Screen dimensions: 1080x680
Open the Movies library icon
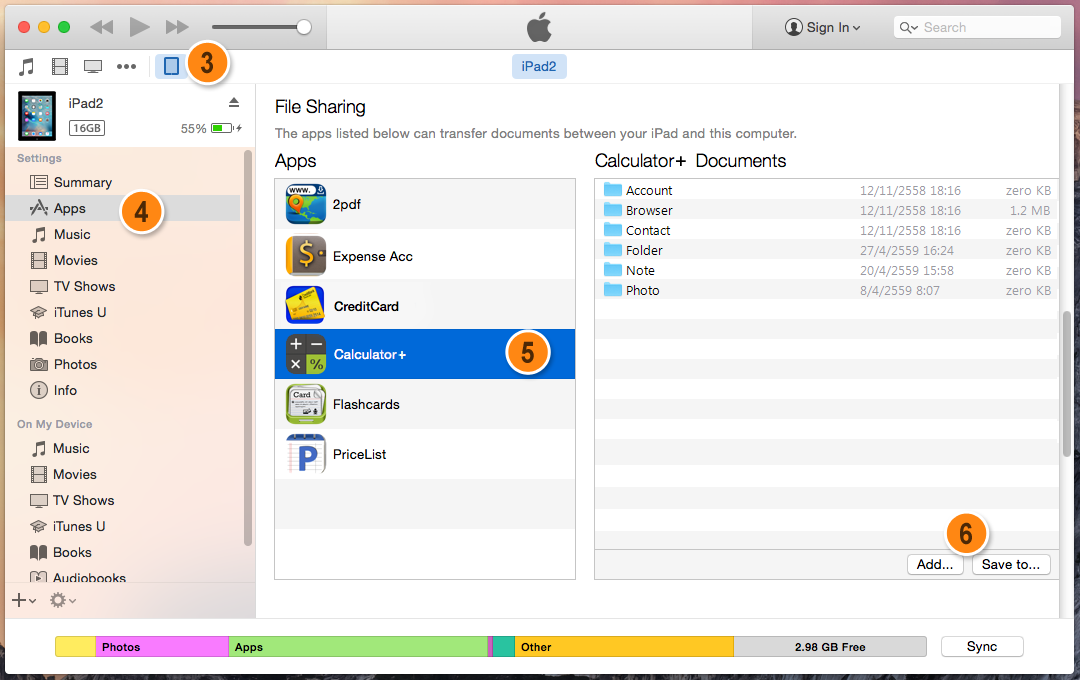[60, 67]
